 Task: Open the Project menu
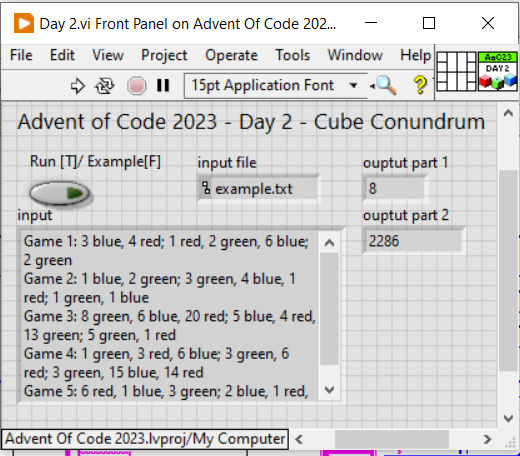pos(164,55)
